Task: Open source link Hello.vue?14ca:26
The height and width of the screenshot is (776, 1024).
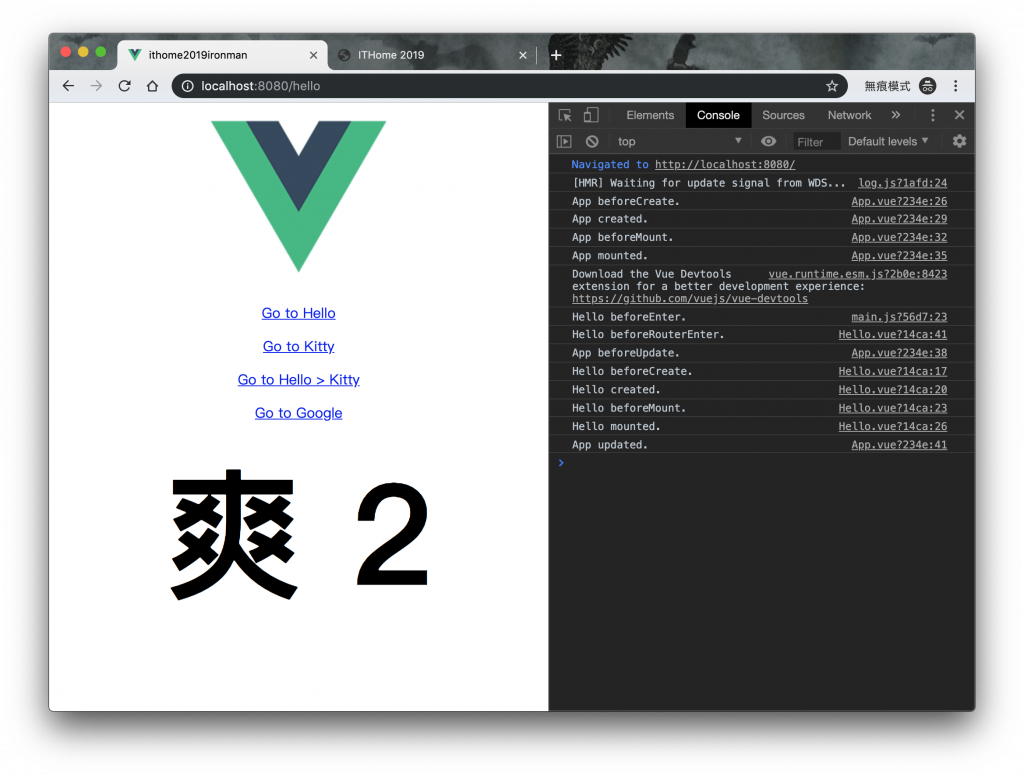Action: [x=893, y=426]
